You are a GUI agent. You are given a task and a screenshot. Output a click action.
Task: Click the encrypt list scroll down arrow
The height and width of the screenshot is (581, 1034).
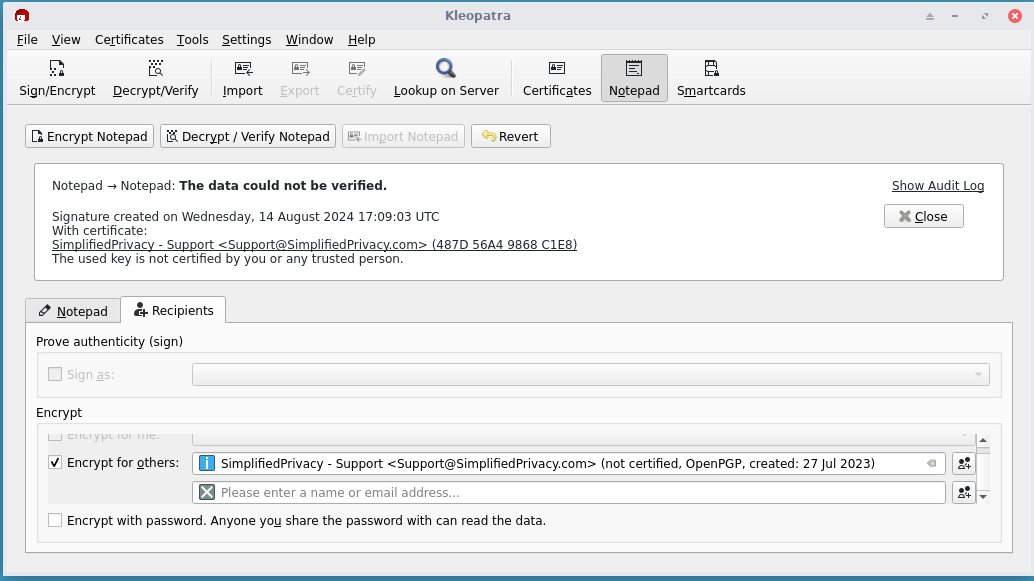(983, 497)
